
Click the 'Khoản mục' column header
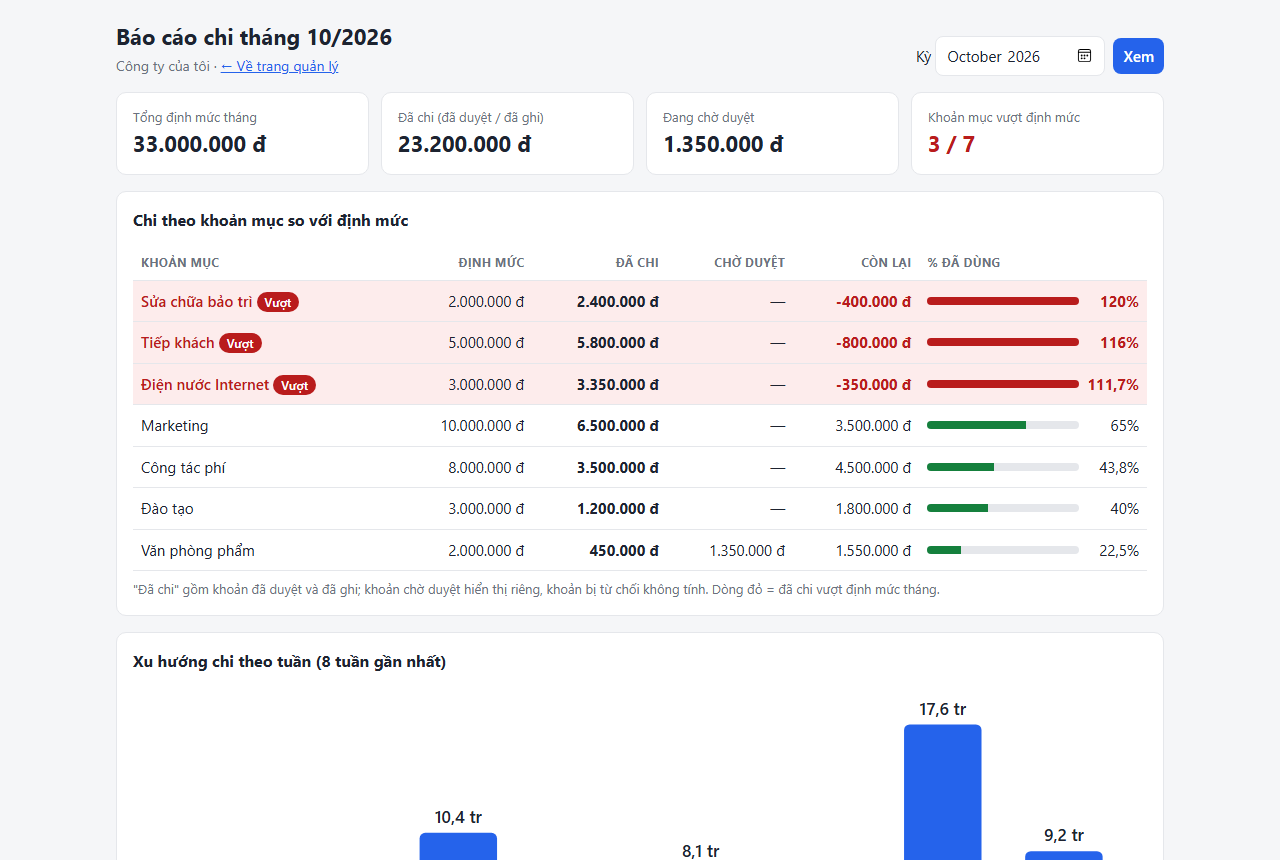[180, 263]
